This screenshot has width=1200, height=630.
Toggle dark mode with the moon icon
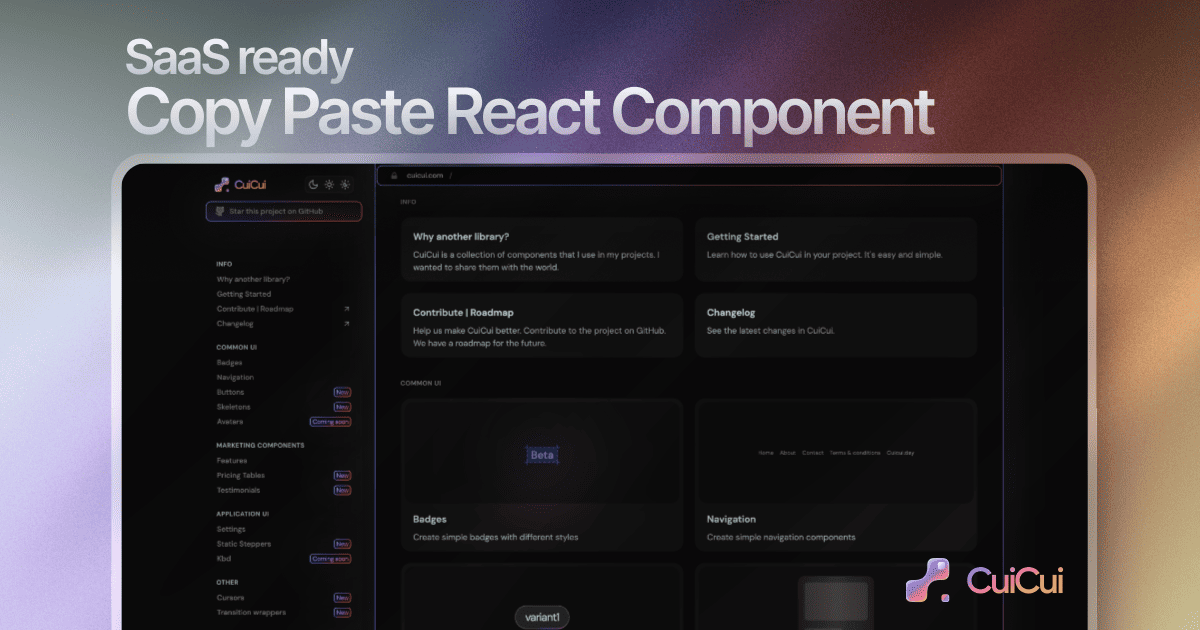pyautogui.click(x=313, y=184)
